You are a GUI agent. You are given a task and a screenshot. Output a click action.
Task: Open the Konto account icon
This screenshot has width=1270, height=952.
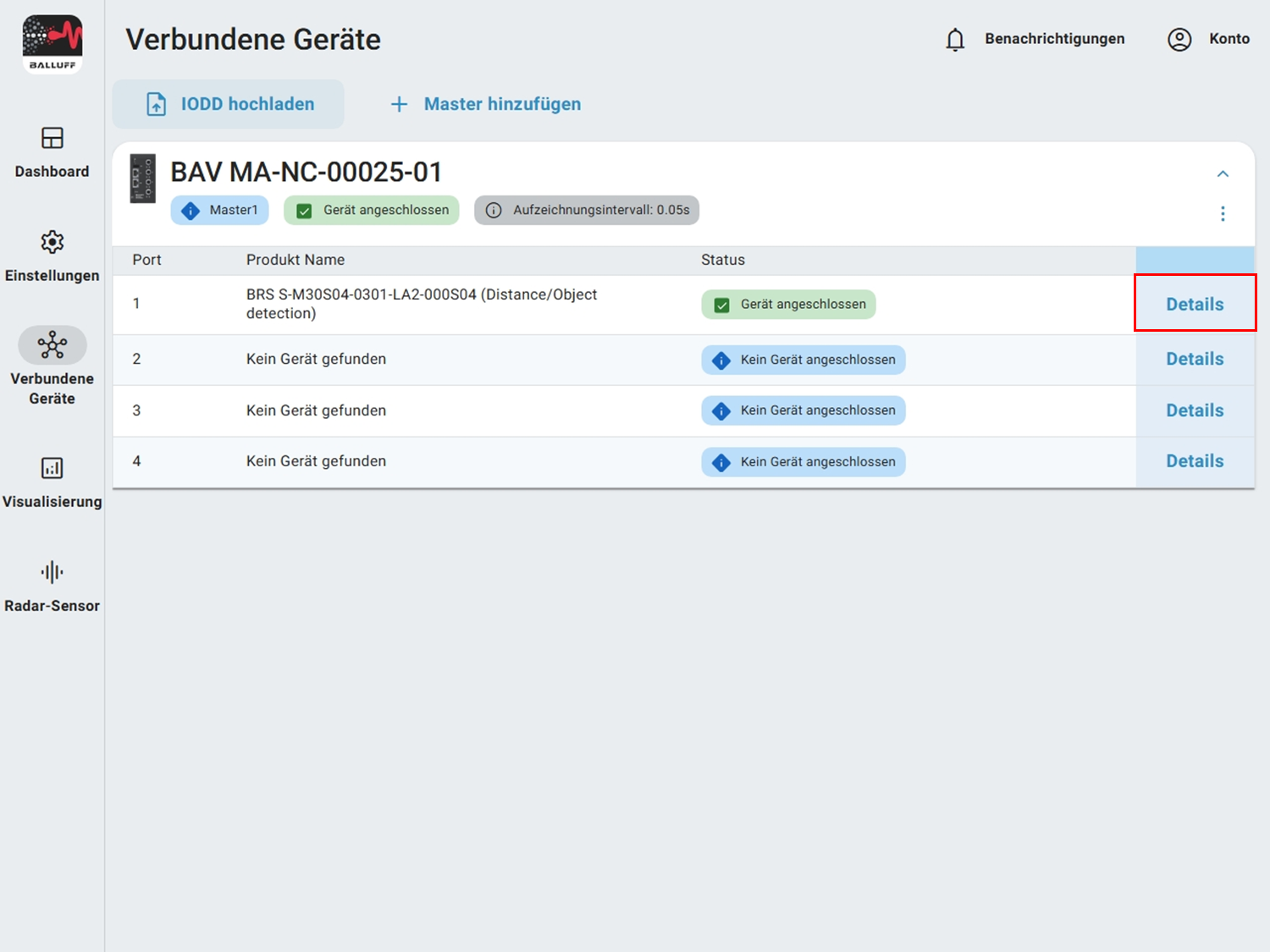click(1179, 40)
